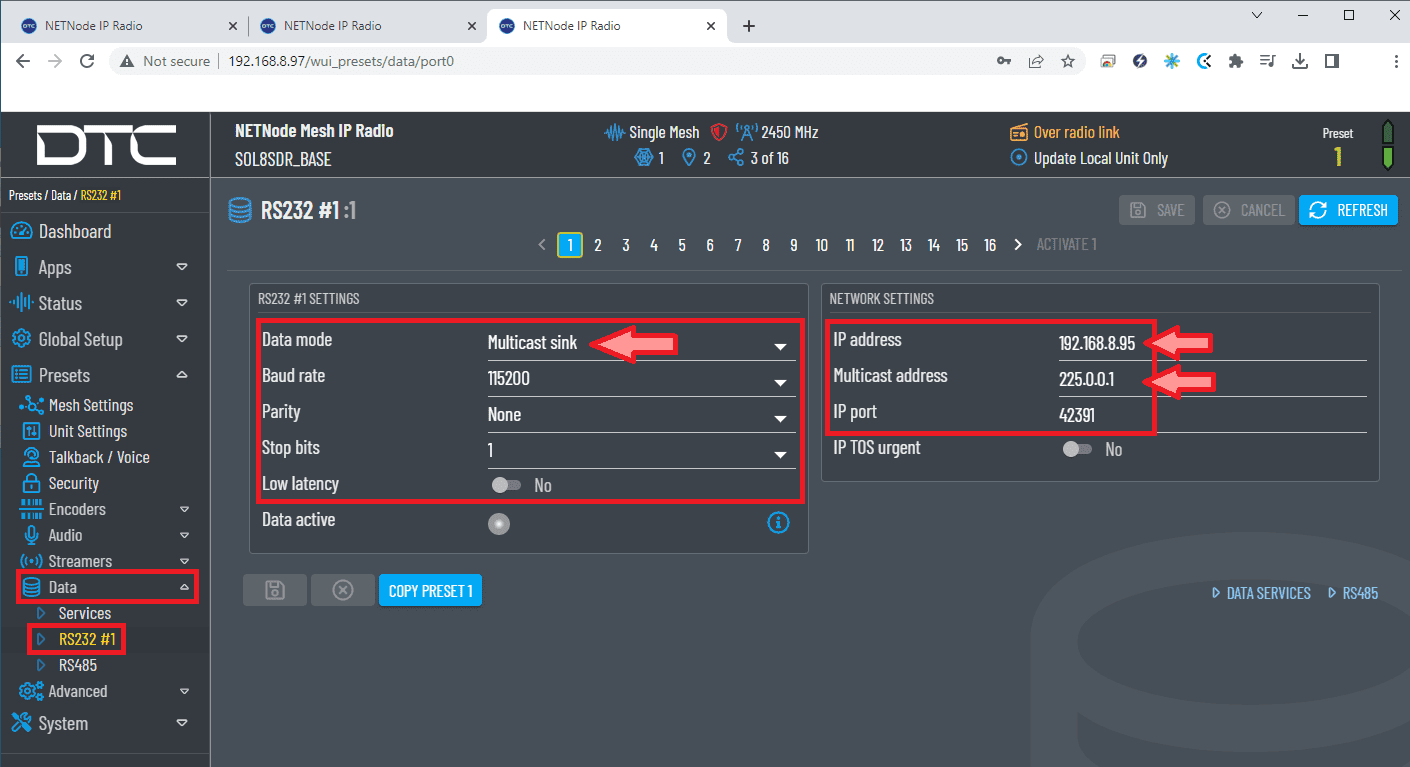Switch to preset page 5
Screen dimensions: 1410x767
click(682, 245)
